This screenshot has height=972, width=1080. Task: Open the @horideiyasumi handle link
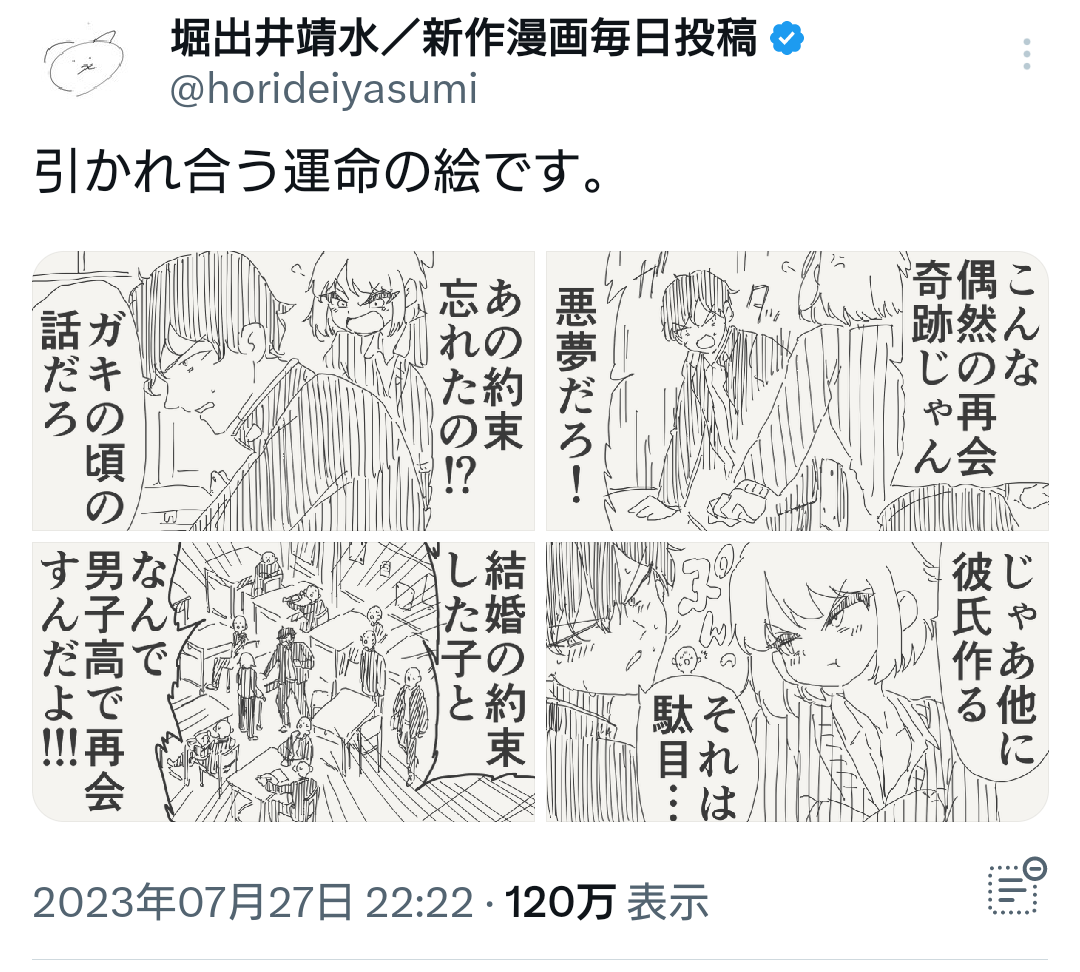(x=324, y=90)
